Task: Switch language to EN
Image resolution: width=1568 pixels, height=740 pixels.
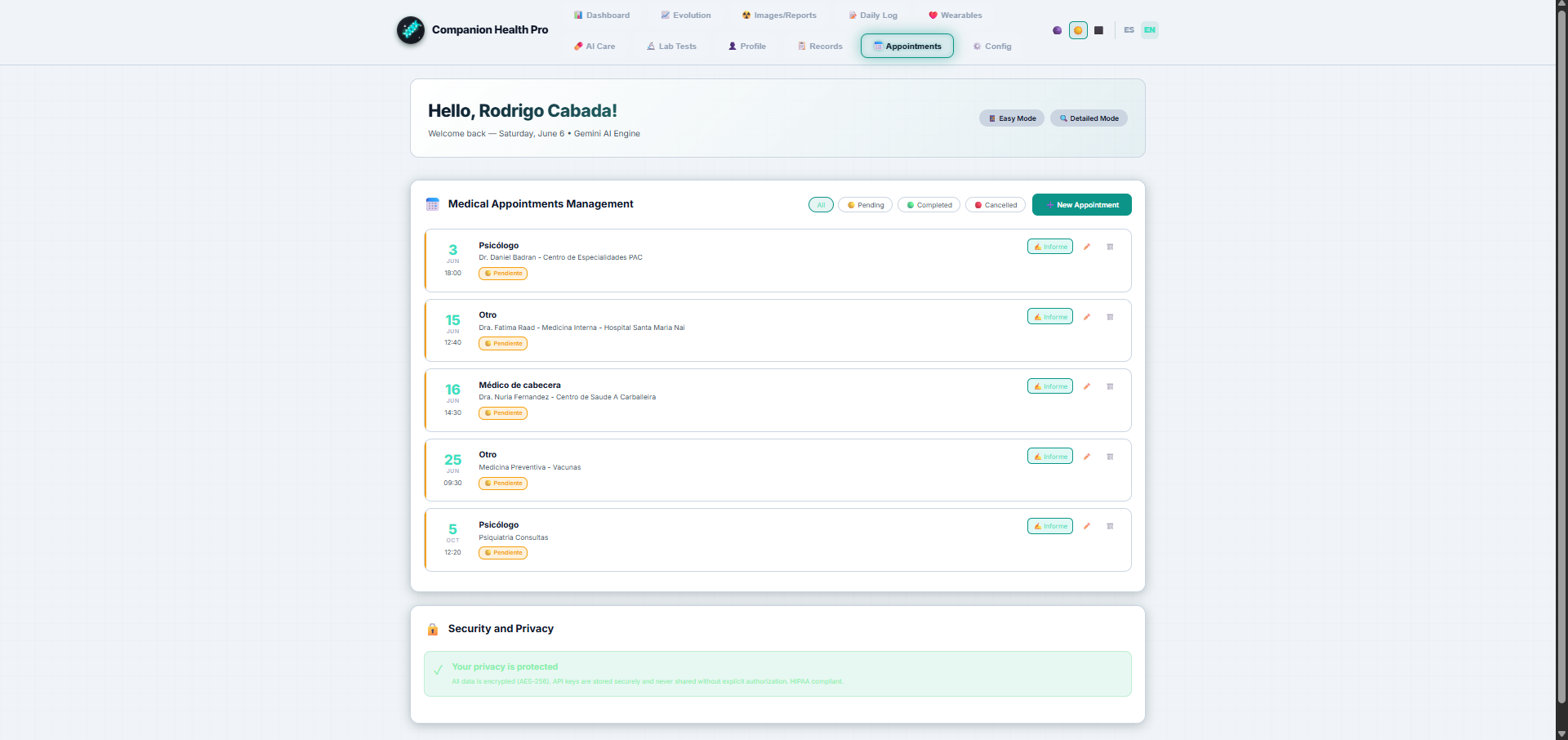Action: [x=1149, y=30]
